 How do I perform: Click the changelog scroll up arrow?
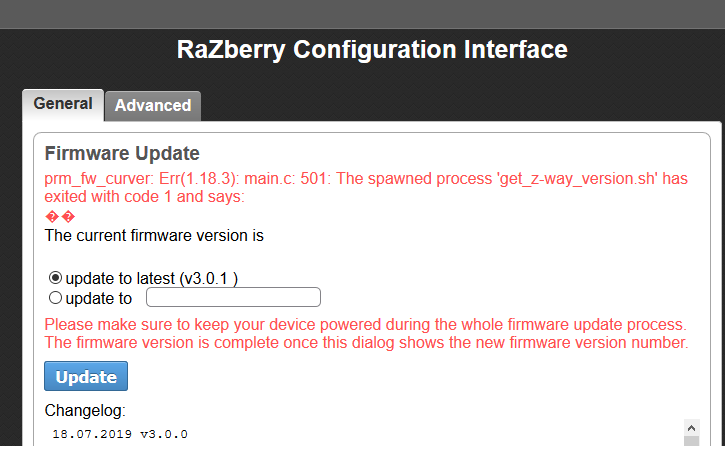691,427
